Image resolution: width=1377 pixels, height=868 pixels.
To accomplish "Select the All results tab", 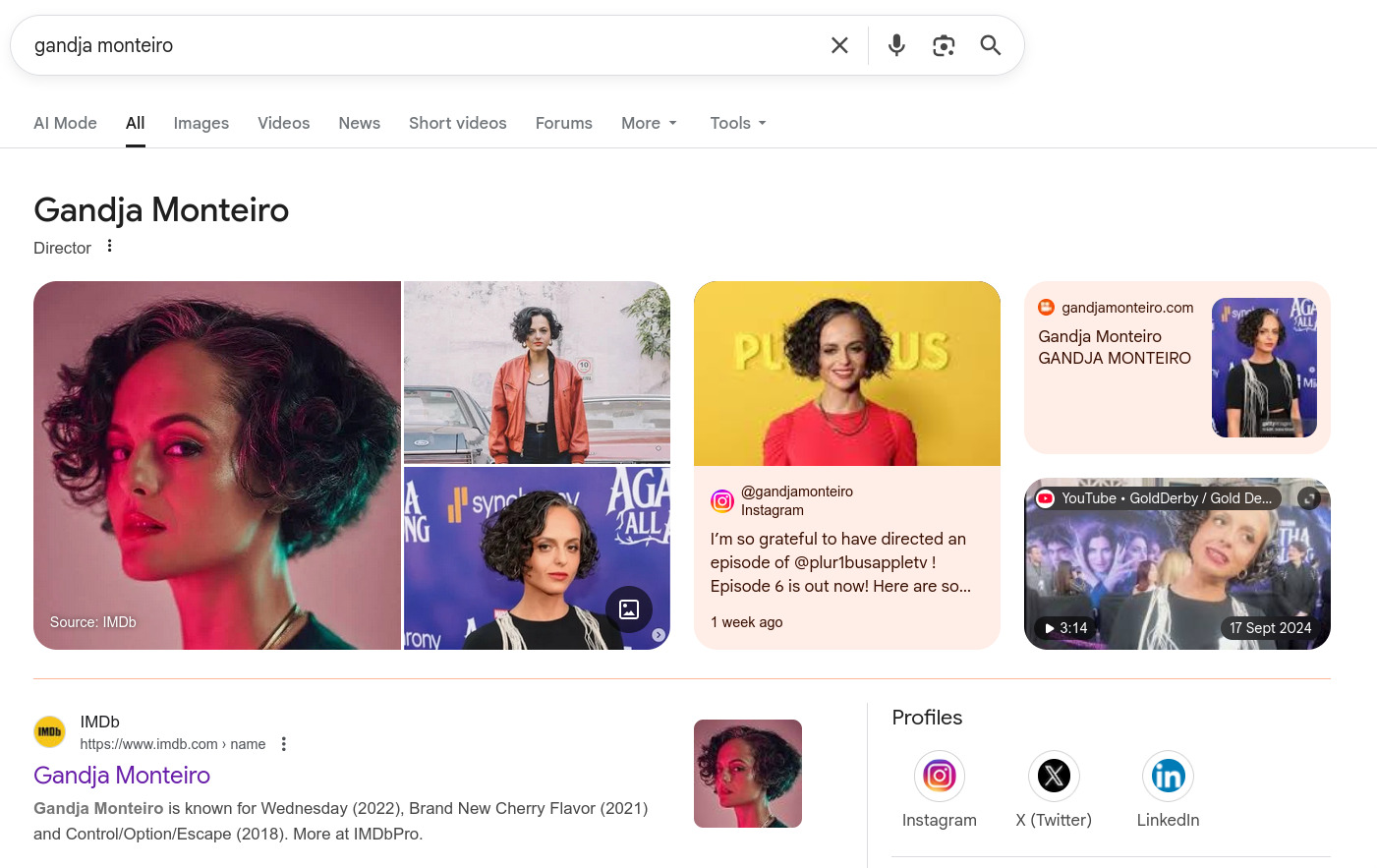I will (136, 123).
